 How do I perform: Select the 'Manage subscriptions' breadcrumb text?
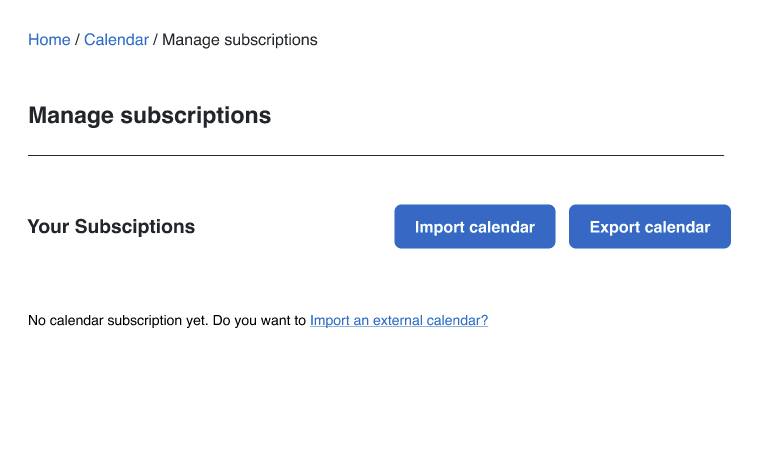coord(240,40)
